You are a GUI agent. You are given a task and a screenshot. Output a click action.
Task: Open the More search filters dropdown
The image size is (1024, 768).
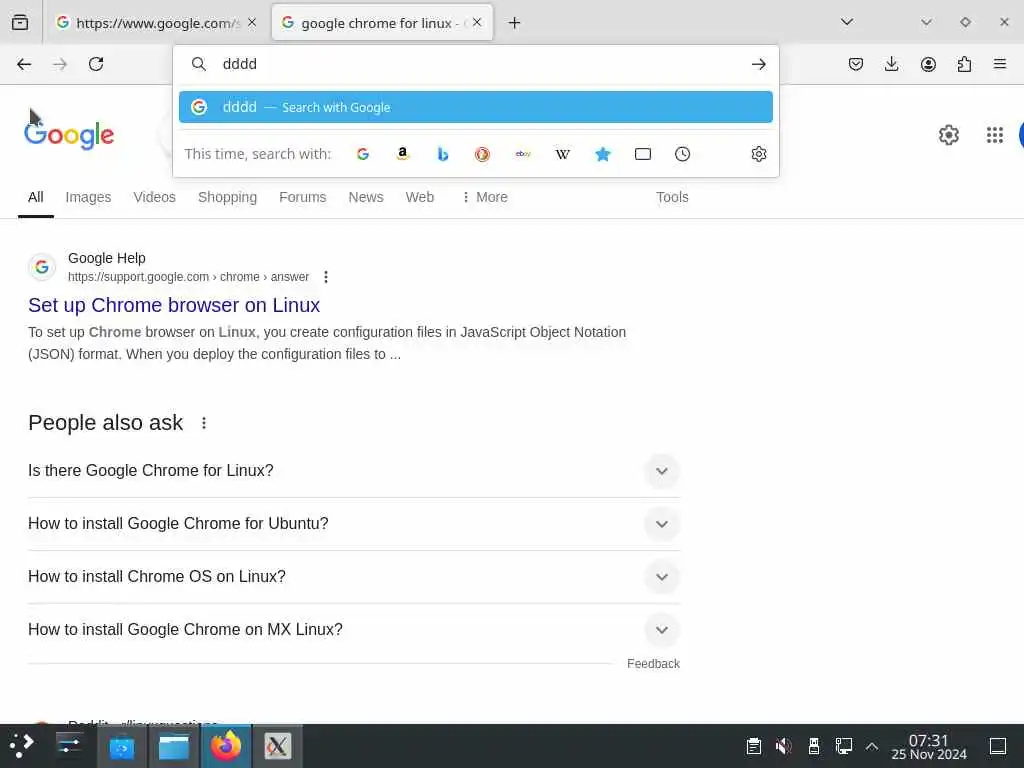(485, 197)
